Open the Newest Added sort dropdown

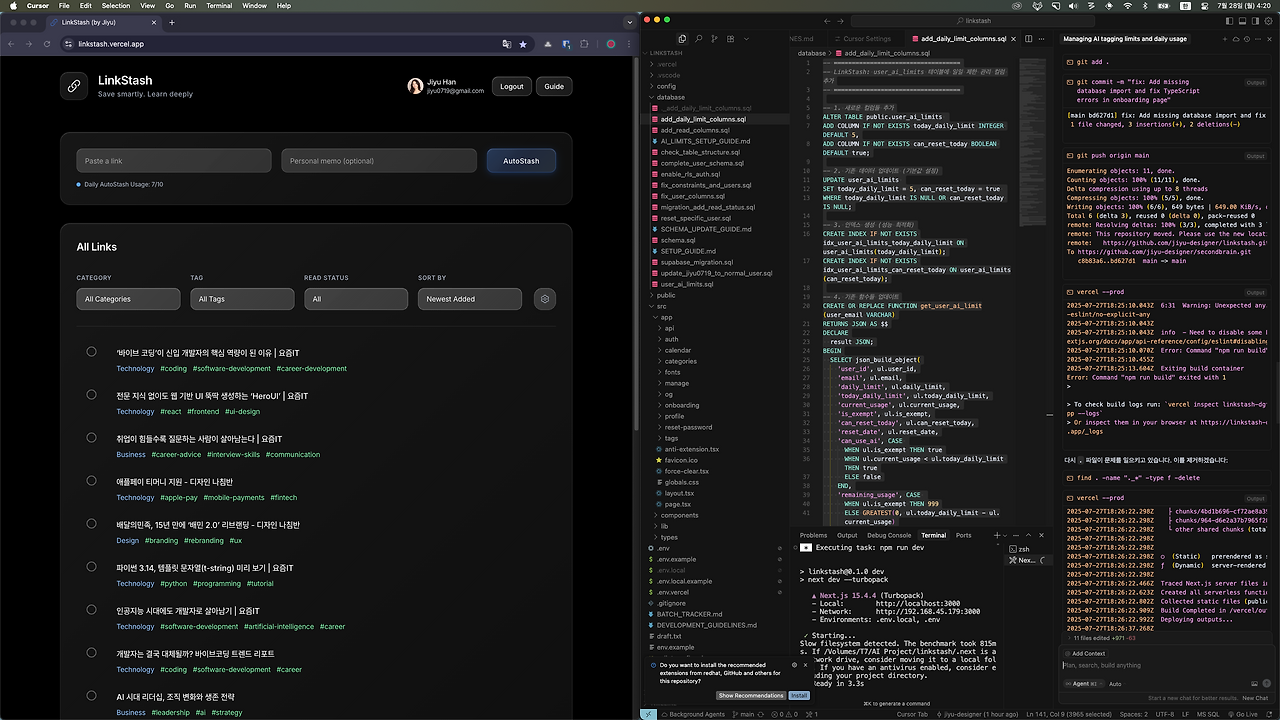470,298
